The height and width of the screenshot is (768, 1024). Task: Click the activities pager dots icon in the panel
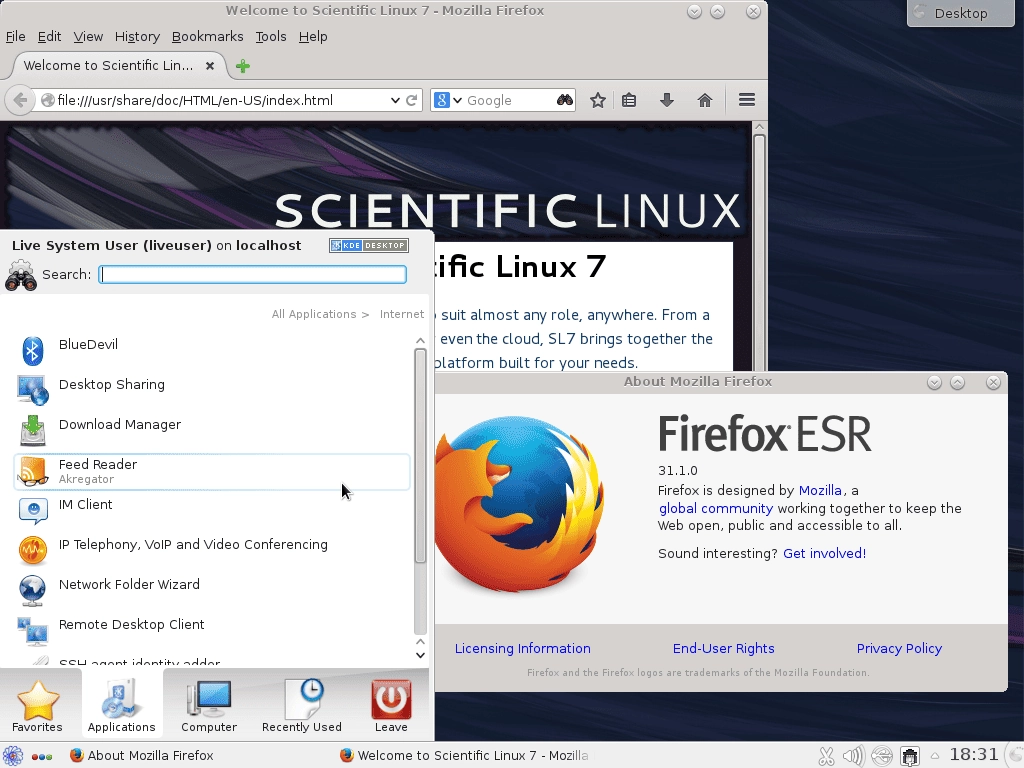[42, 756]
